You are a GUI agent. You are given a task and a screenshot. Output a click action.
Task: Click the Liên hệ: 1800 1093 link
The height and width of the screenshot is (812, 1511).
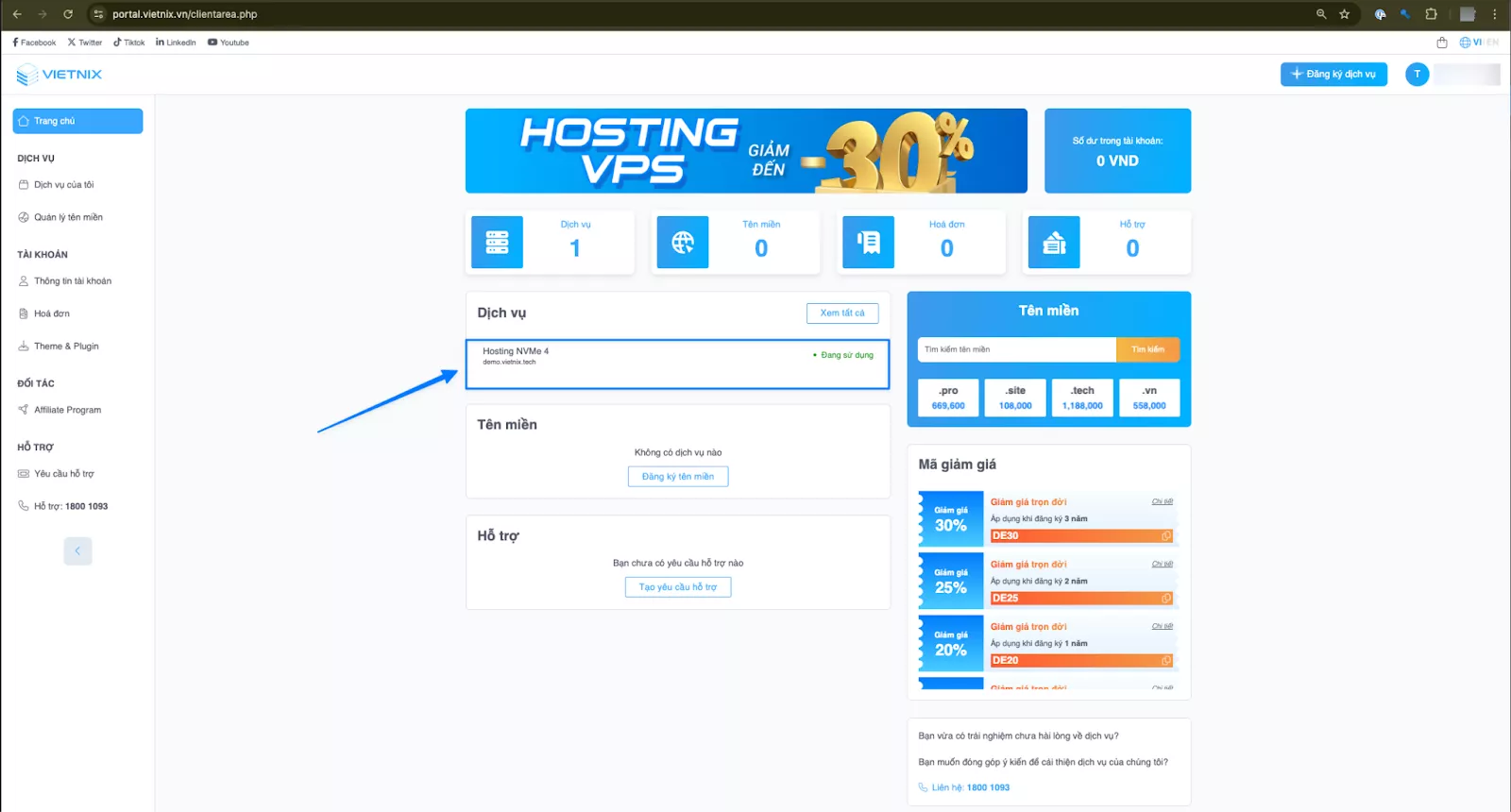(964, 787)
